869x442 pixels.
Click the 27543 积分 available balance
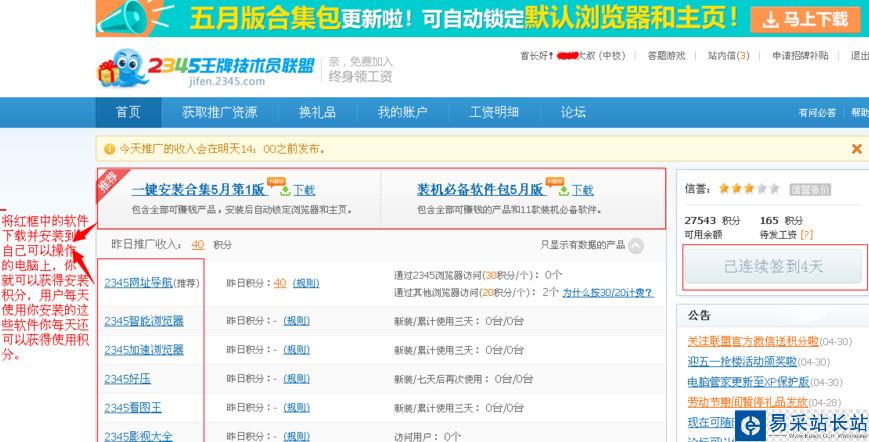[x=713, y=220]
